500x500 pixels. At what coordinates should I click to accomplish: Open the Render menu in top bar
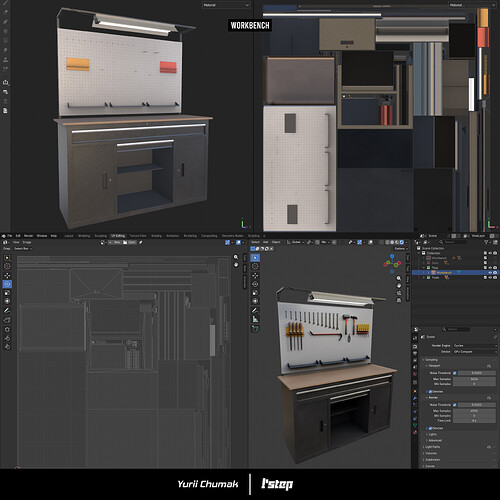[x=29, y=236]
